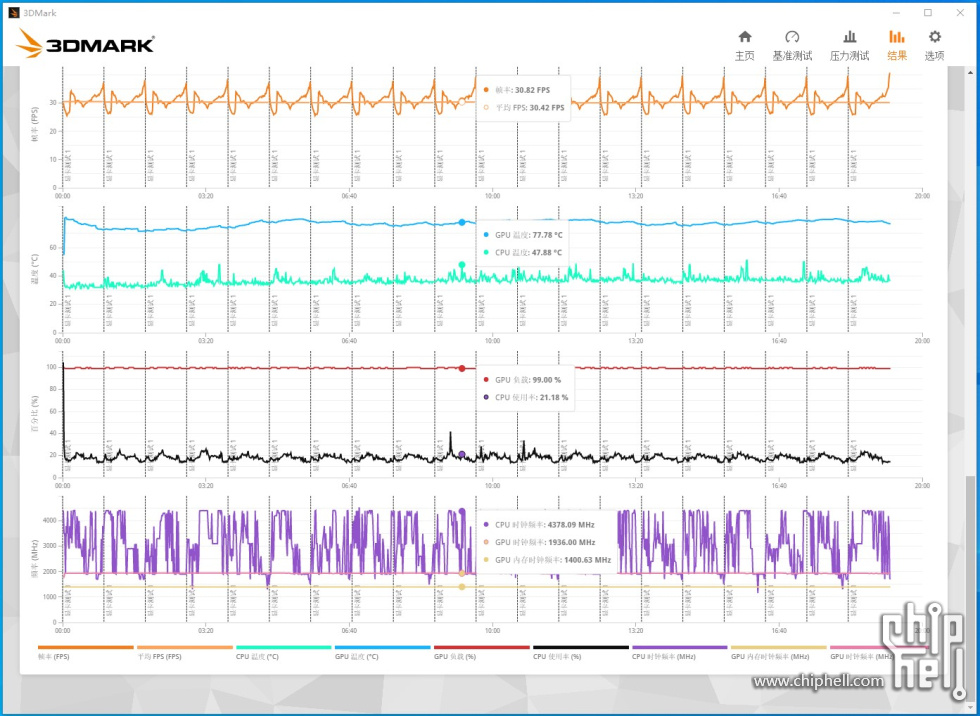The image size is (980, 716).
Task: Open the 压力测试 stress test icon
Action: [849, 45]
